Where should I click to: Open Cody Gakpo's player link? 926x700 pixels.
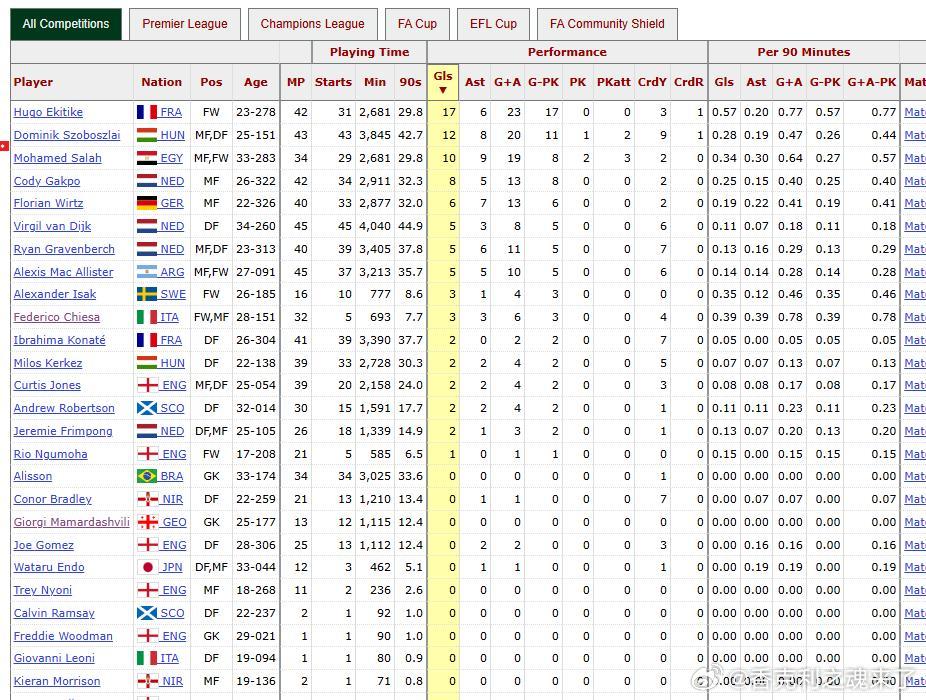tap(47, 181)
